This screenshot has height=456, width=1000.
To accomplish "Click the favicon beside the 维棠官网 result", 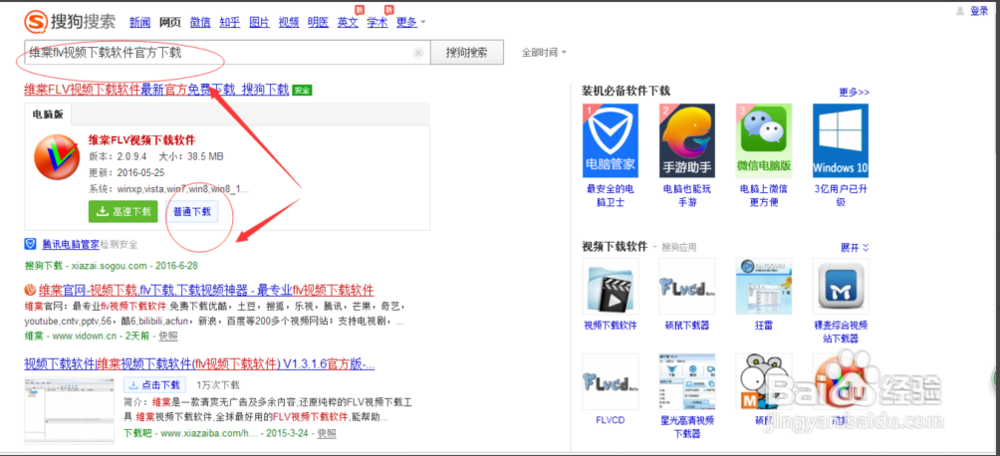I will tap(29, 290).
